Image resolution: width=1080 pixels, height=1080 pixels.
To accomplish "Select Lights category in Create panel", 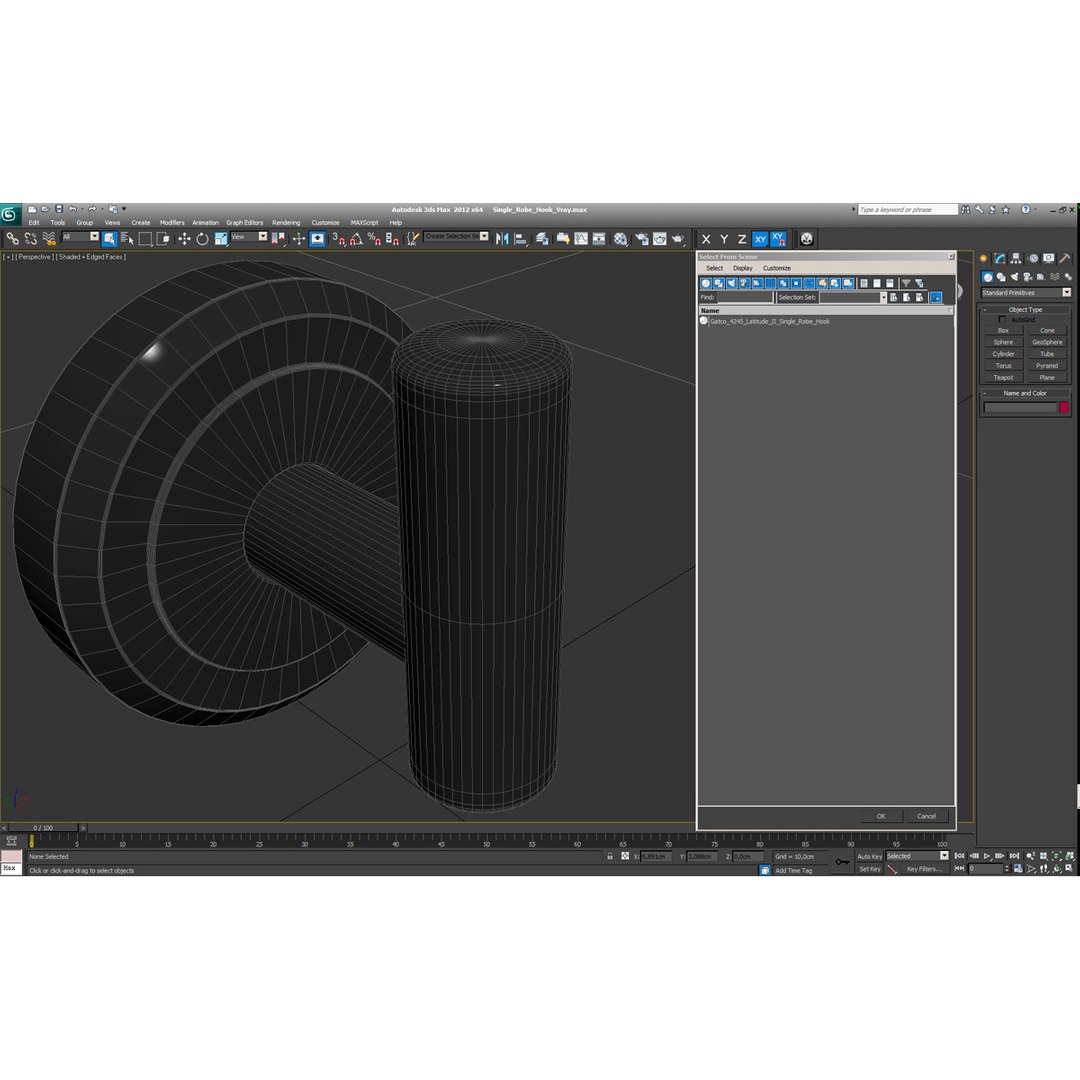I will point(1015,277).
